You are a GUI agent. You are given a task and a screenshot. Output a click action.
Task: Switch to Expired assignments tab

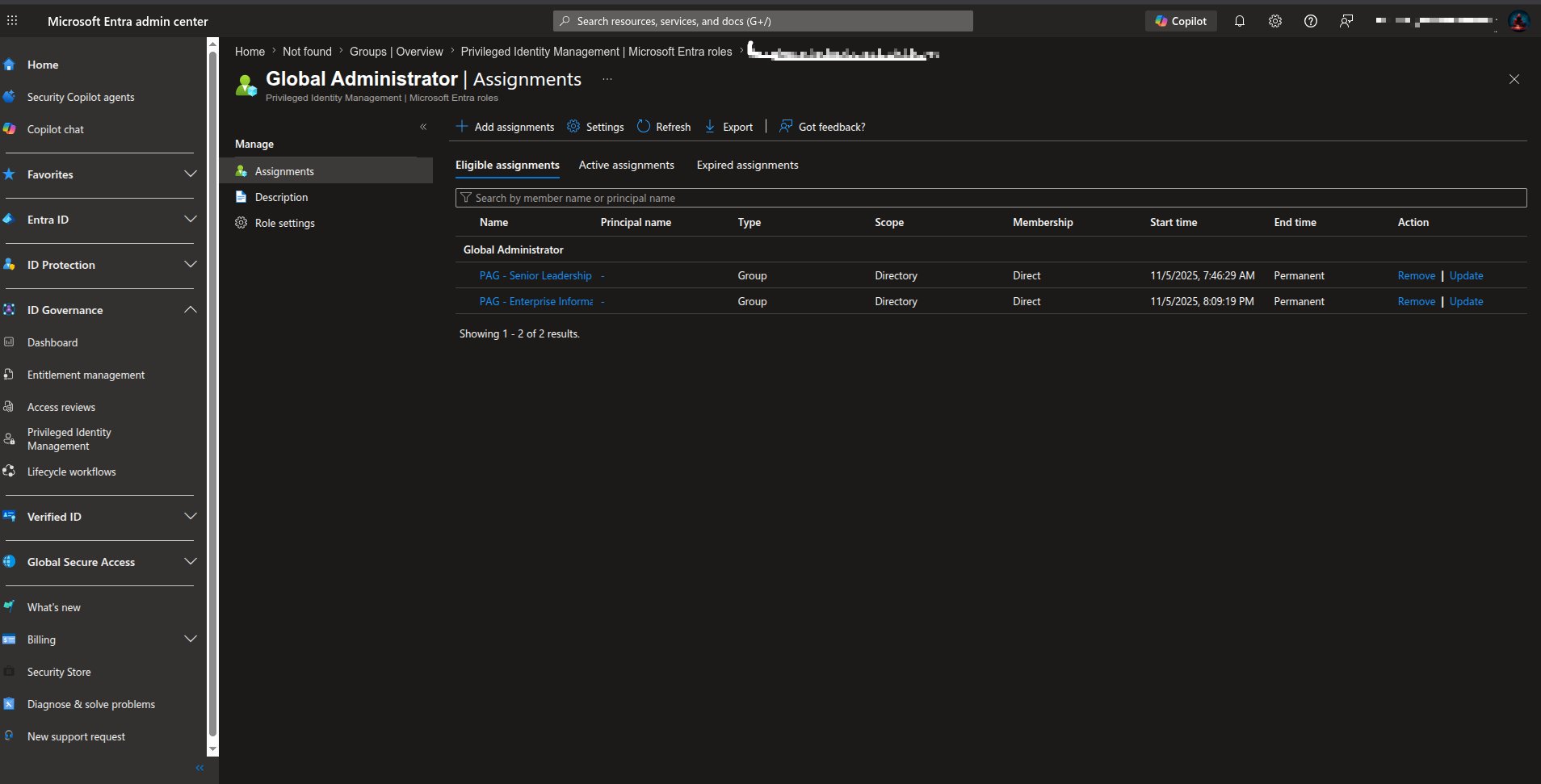pyautogui.click(x=747, y=165)
